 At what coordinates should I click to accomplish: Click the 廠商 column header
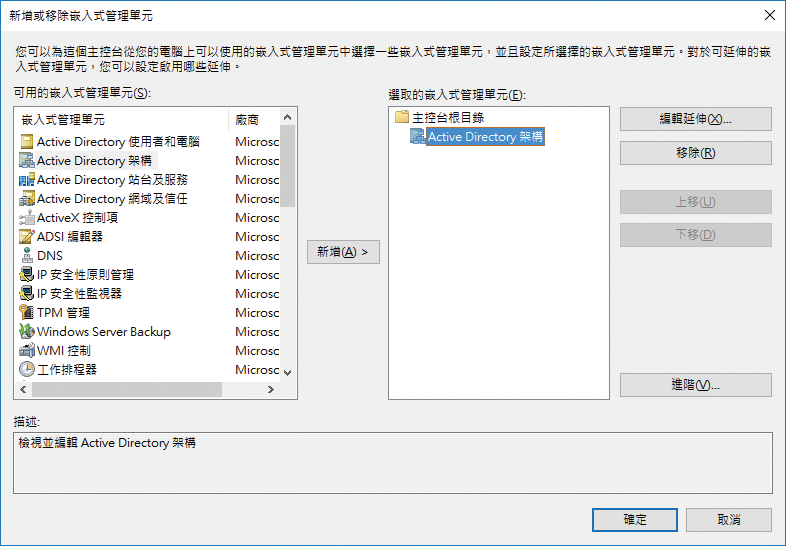pyautogui.click(x=254, y=120)
